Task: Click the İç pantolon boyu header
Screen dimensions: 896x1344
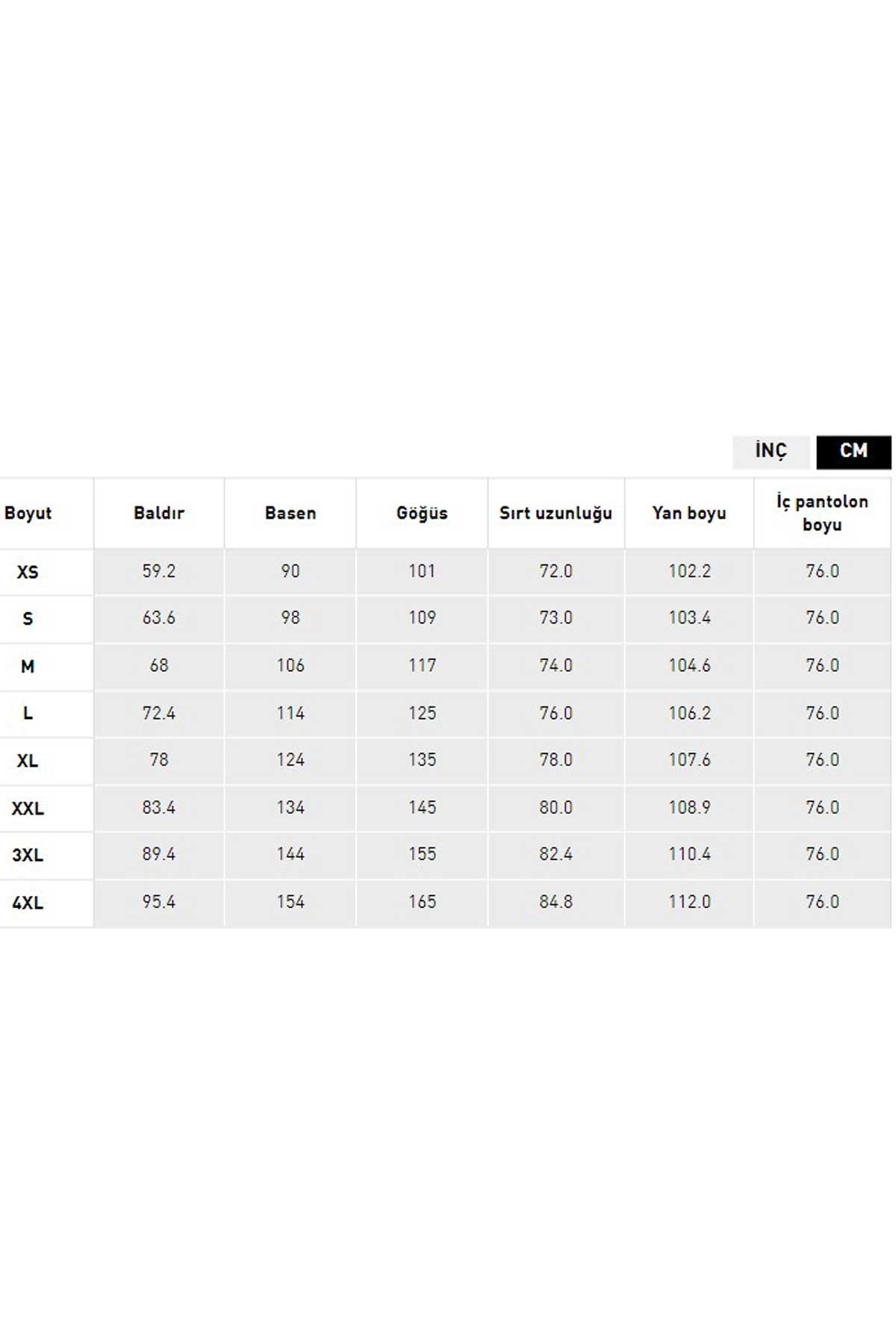Action: [822, 513]
